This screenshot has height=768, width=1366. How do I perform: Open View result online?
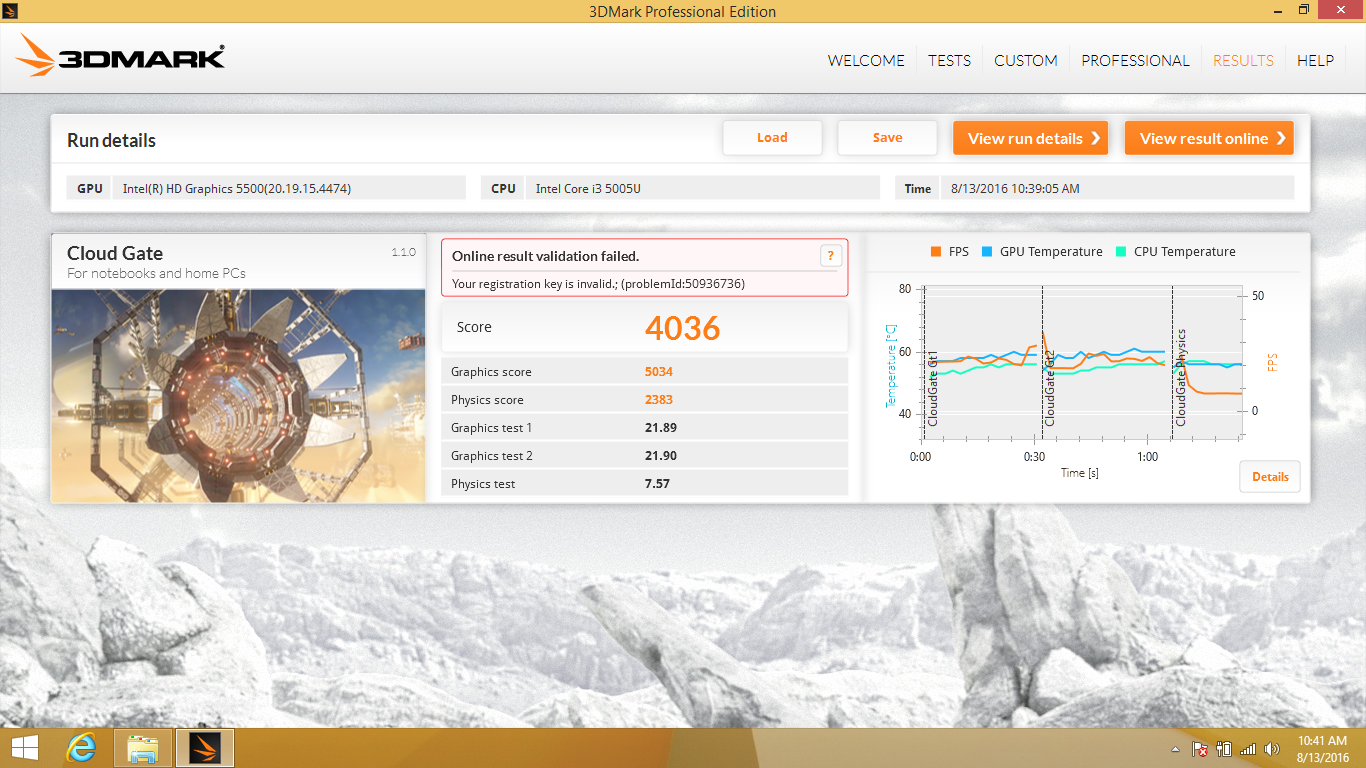tap(1209, 138)
